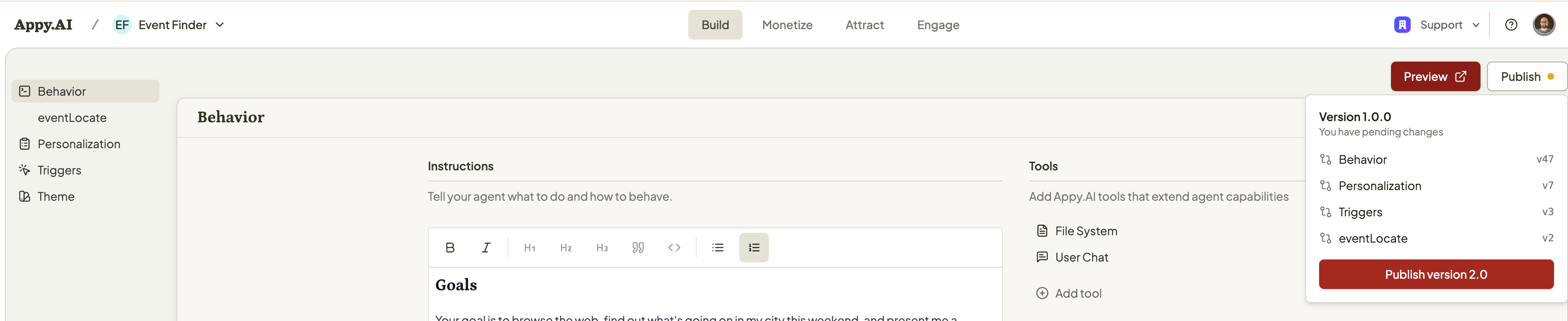This screenshot has height=321, width=1568.
Task: Switch to the Monetize tab
Action: pyautogui.click(x=787, y=25)
